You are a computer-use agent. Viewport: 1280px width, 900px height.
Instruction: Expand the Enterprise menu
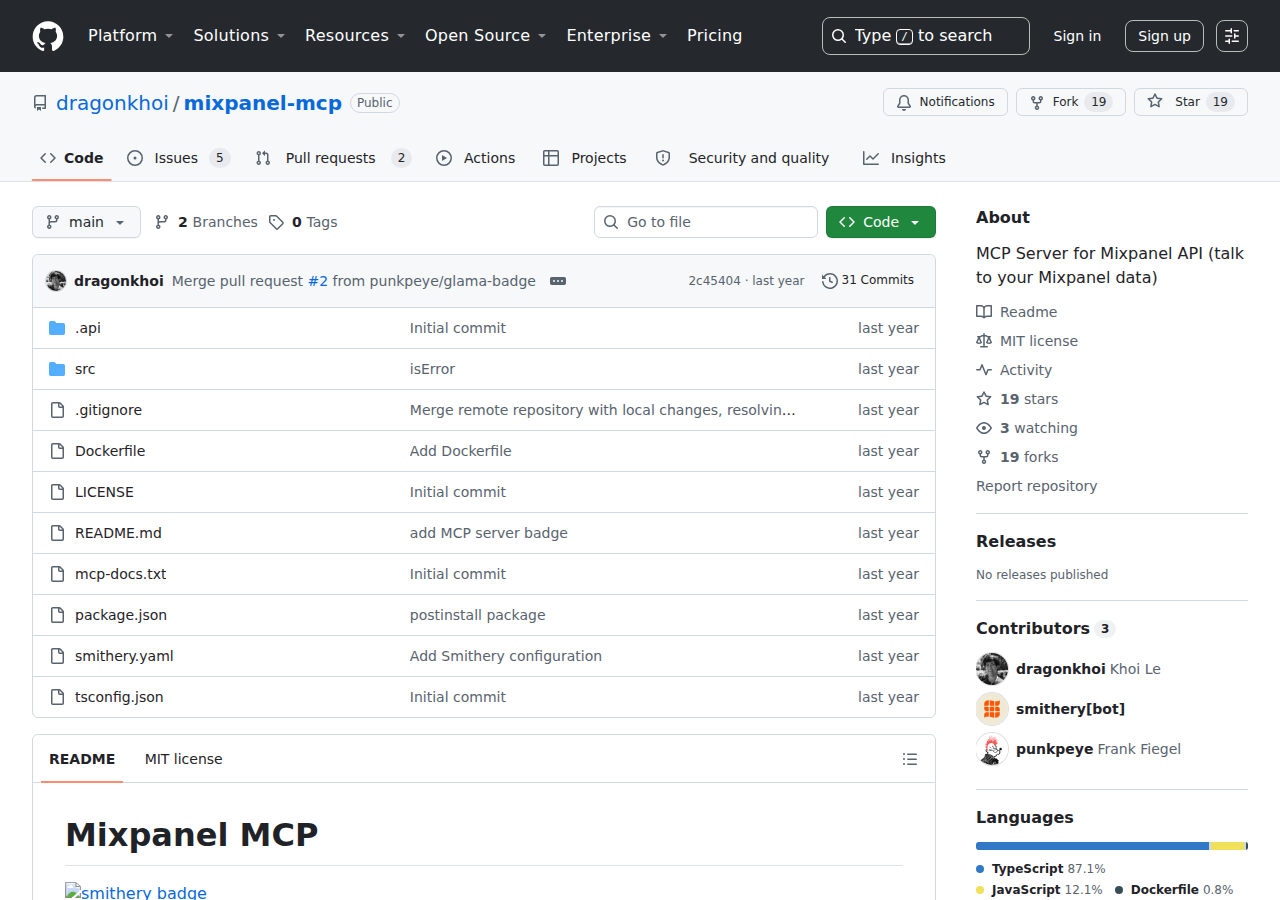[x=616, y=36]
